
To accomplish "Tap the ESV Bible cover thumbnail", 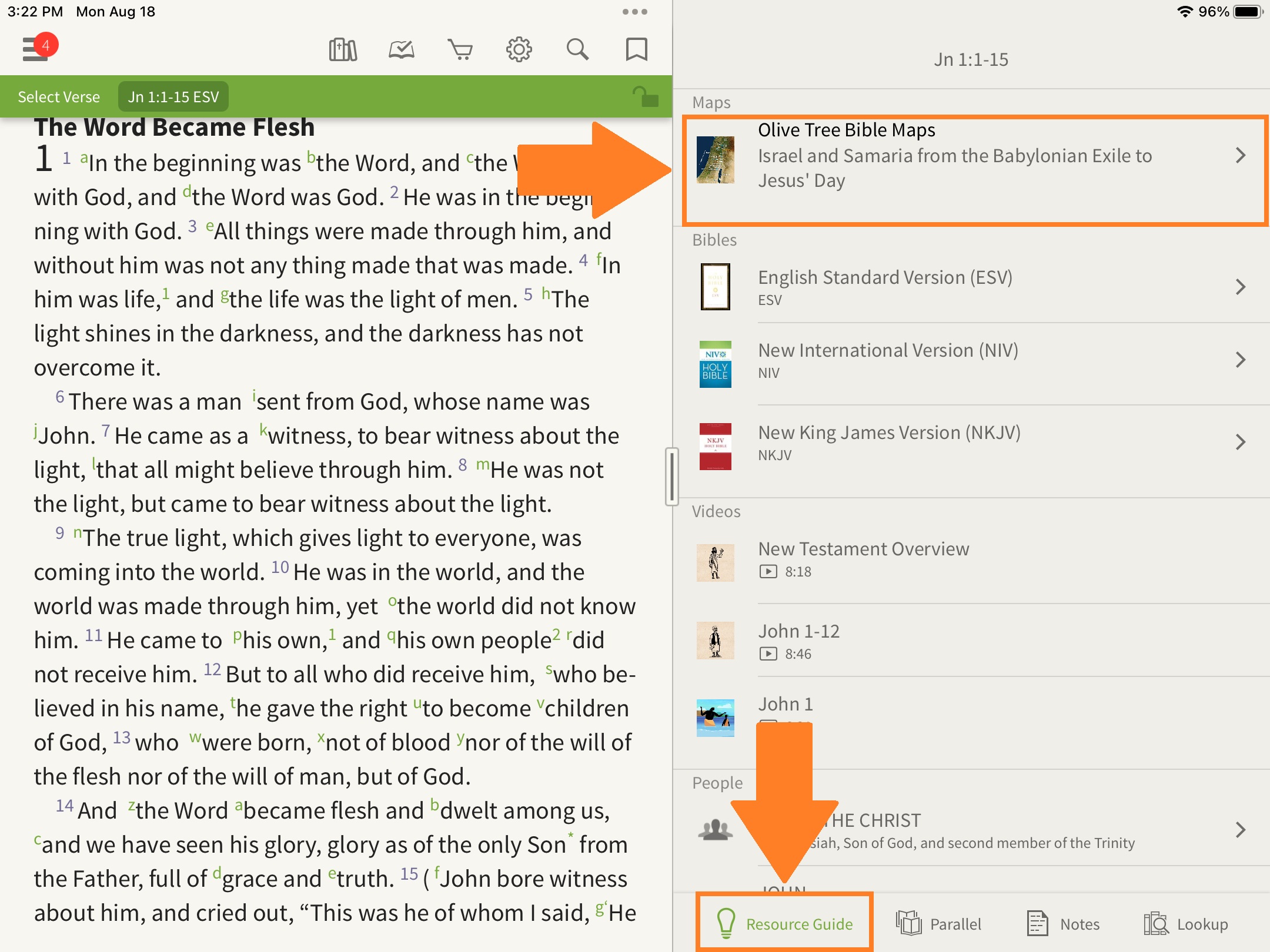I will coord(716,287).
